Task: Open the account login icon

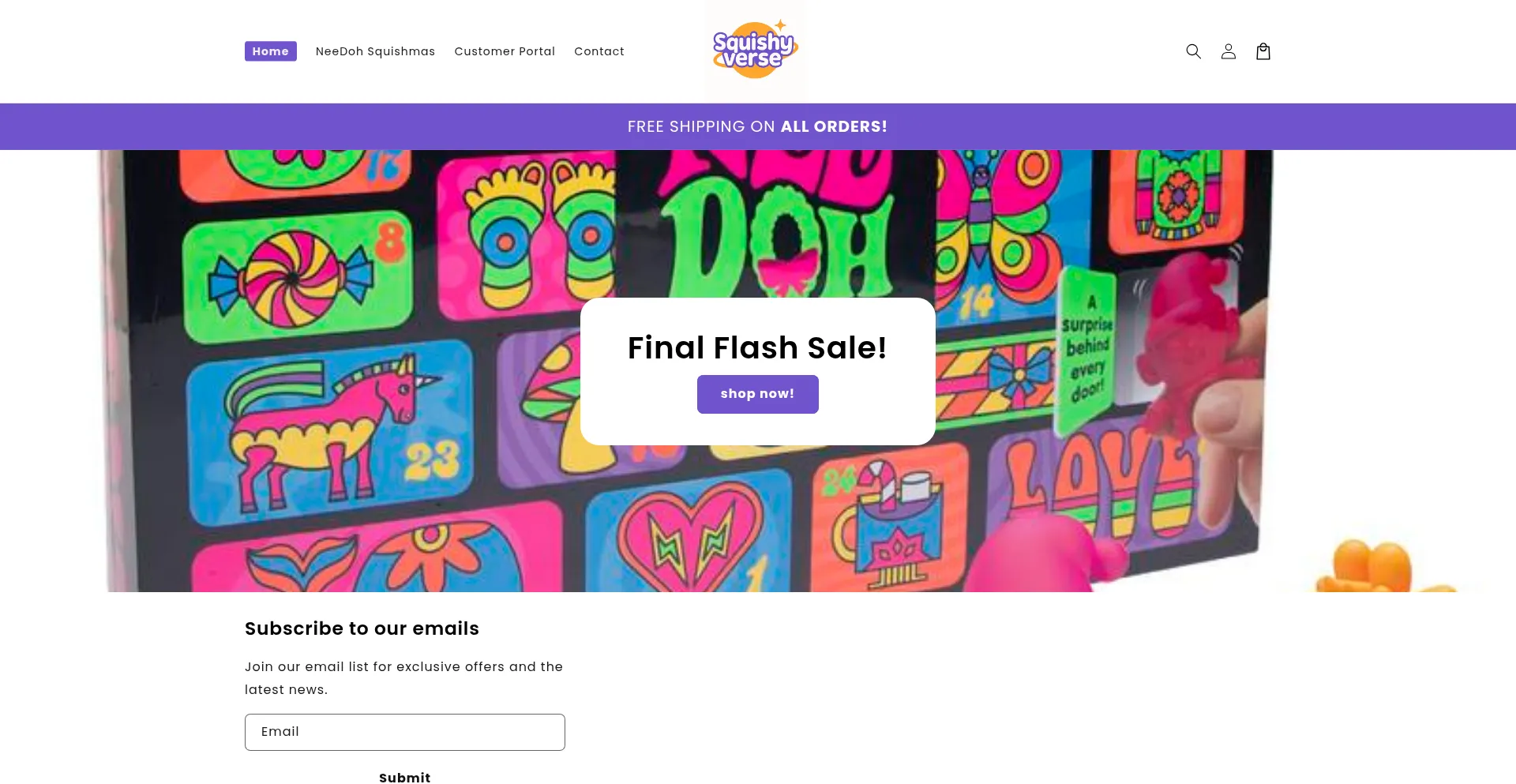Action: tap(1228, 51)
